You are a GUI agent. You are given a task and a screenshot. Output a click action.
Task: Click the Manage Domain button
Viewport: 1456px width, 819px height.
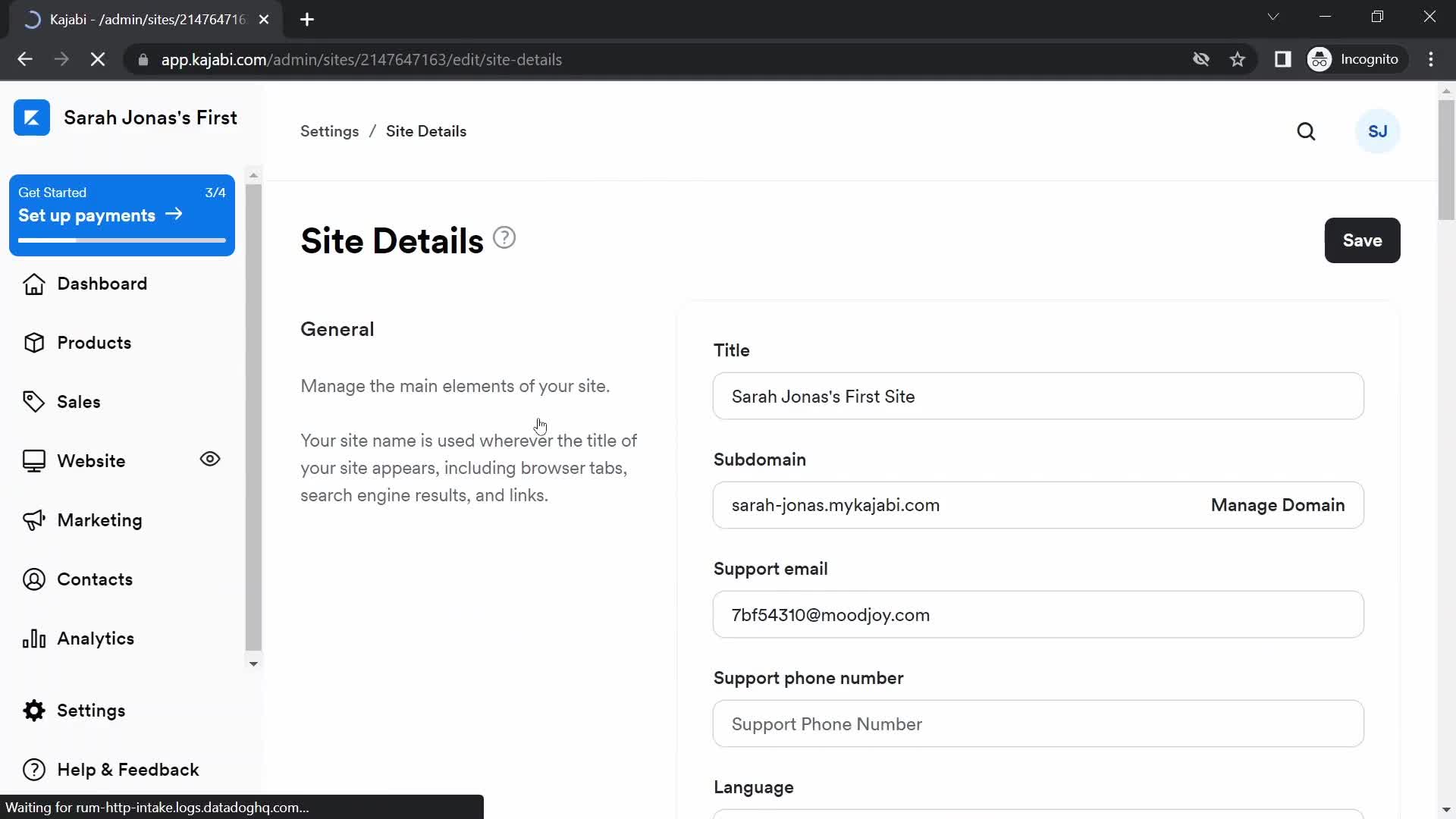[1277, 505]
